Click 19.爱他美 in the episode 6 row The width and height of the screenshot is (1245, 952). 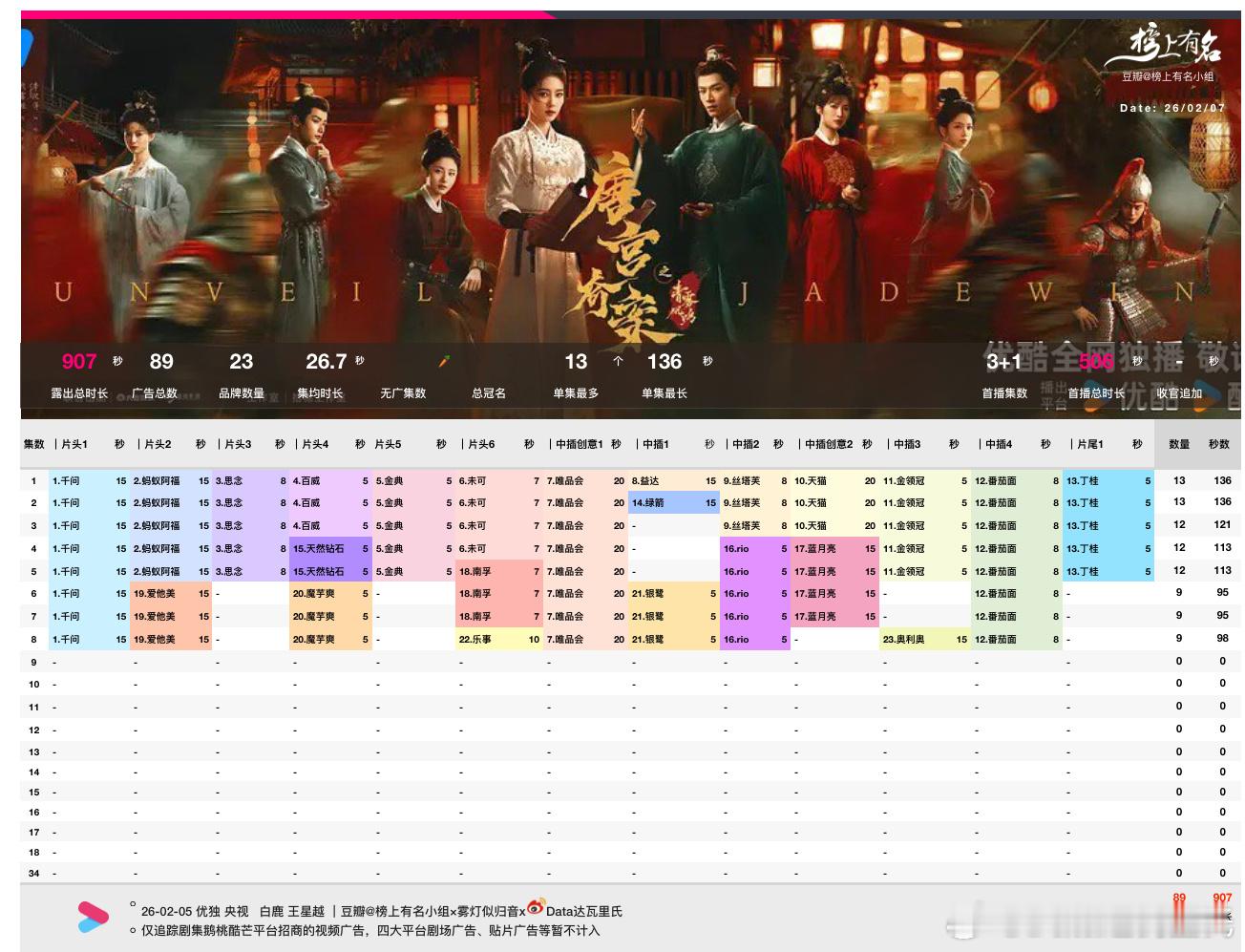click(155, 593)
